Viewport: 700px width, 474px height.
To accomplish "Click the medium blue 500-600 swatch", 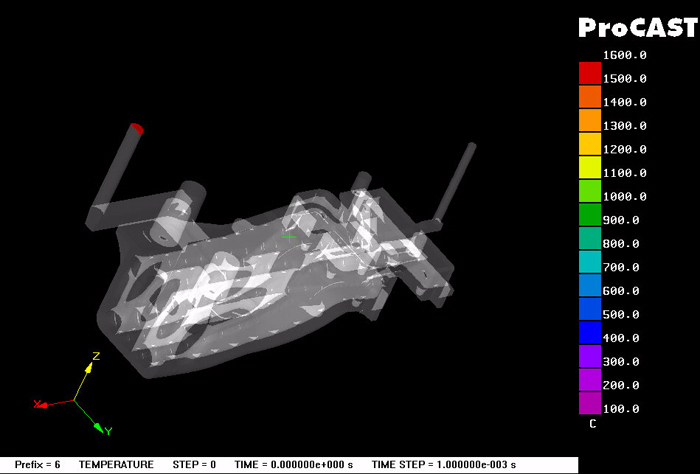I will tap(590, 309).
